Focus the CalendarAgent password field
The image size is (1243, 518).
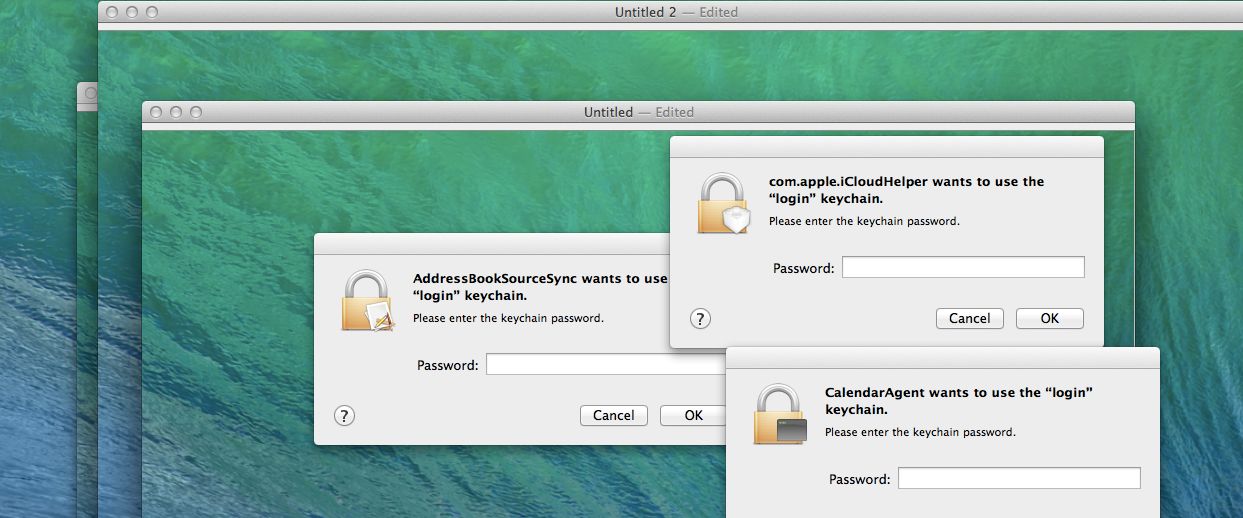click(x=1019, y=478)
